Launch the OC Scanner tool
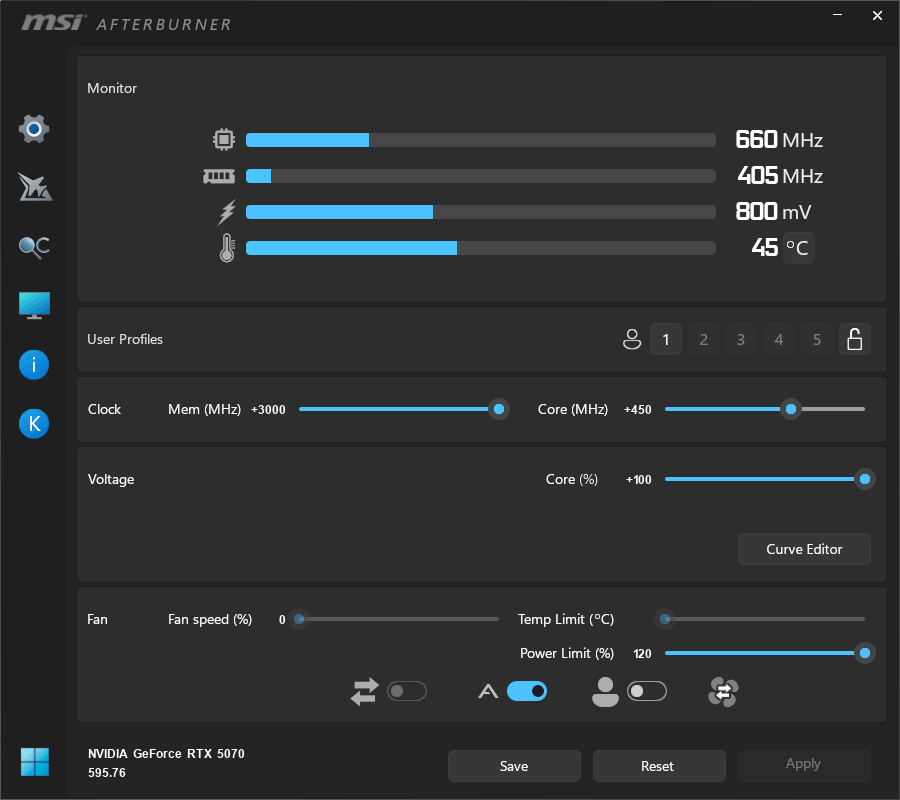Viewport: 900px width, 800px height. click(x=33, y=246)
